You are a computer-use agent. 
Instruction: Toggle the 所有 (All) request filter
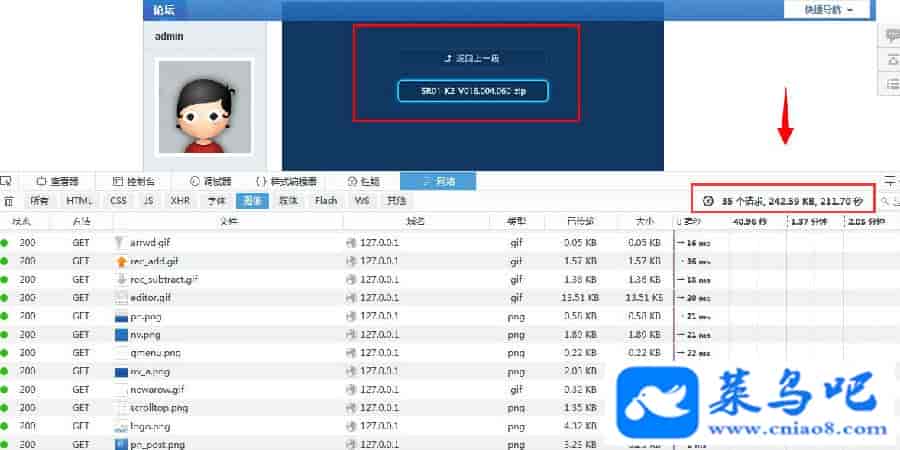pos(39,201)
